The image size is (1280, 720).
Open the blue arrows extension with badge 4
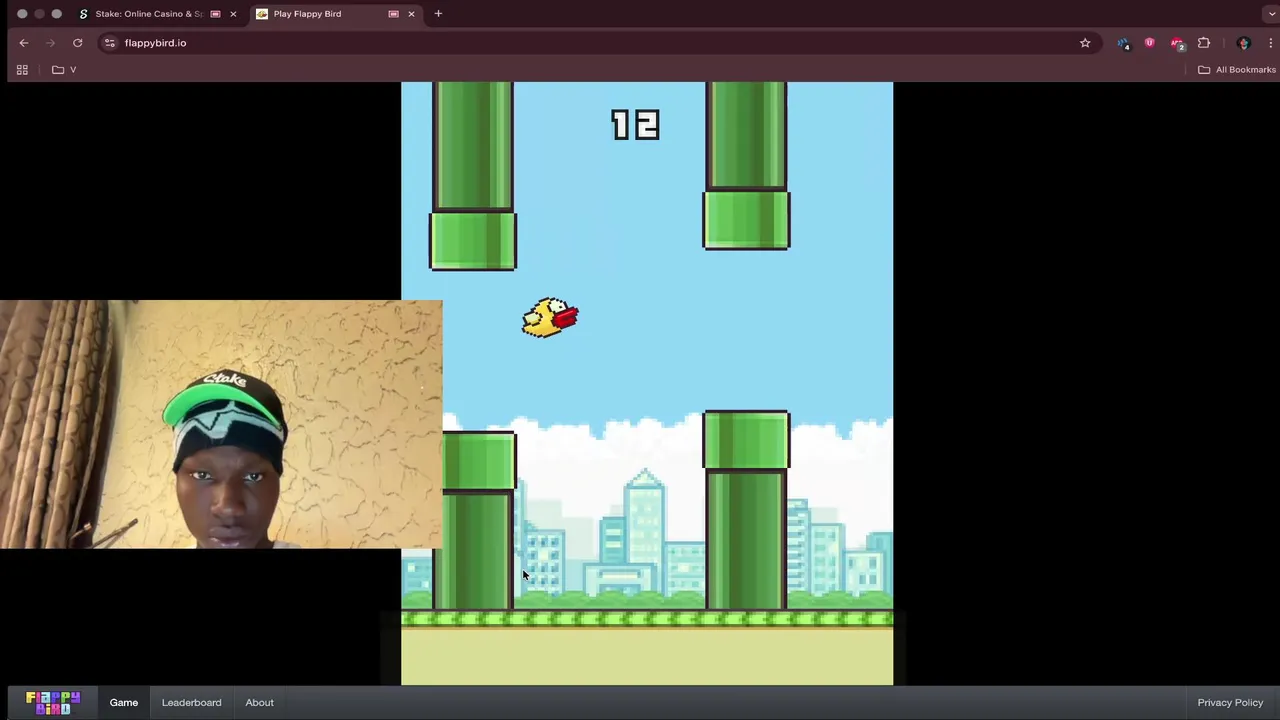[1124, 43]
